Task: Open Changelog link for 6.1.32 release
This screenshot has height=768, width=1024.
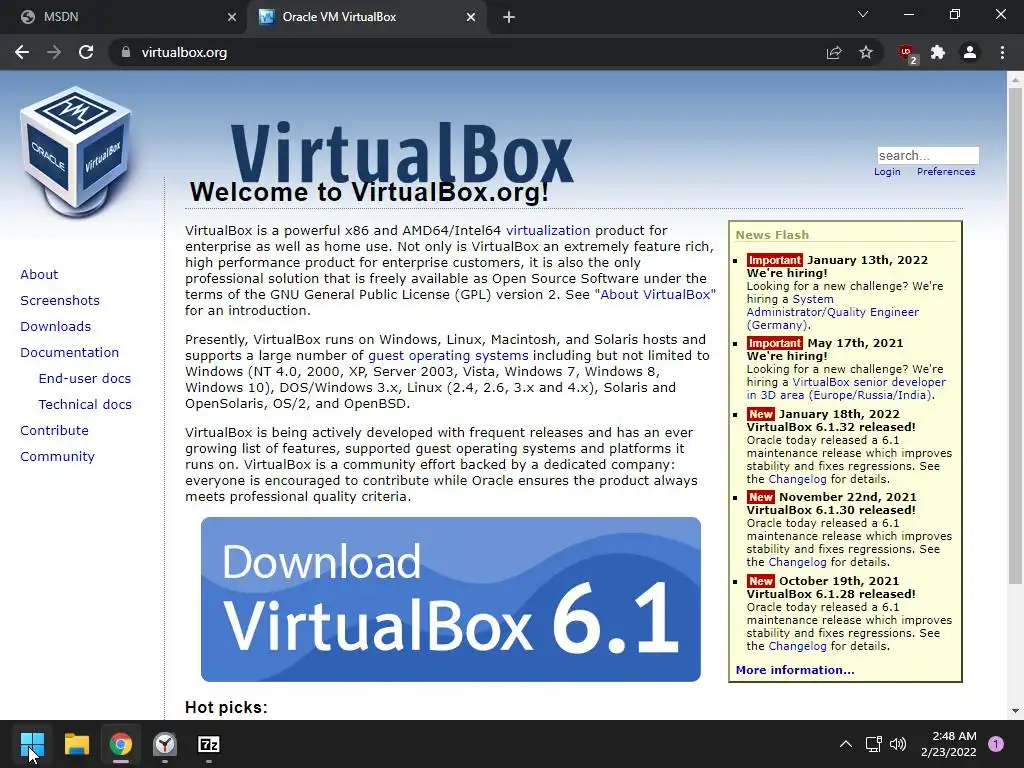Action: coord(797,479)
